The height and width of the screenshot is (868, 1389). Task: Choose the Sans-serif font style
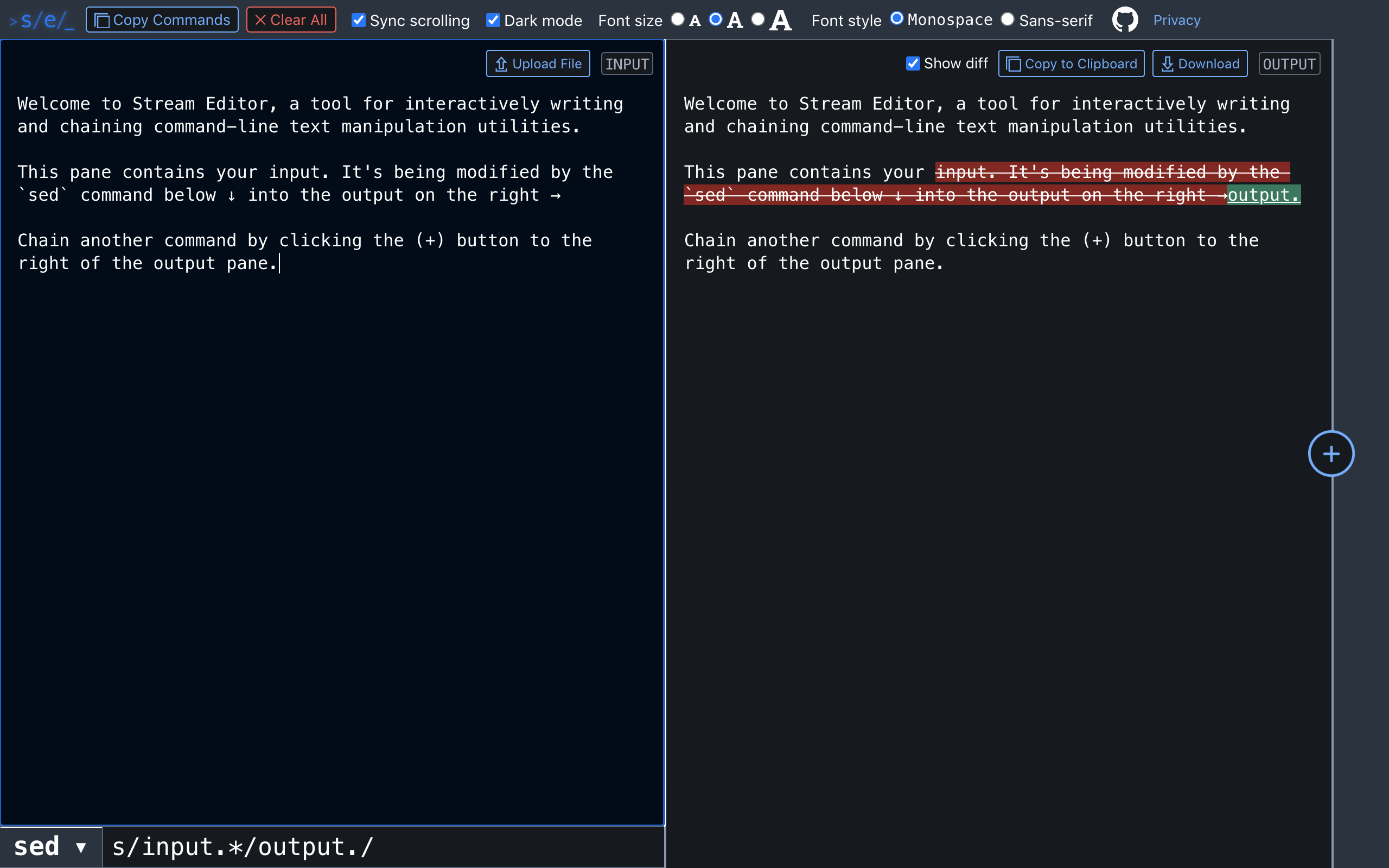pyautogui.click(x=1008, y=20)
